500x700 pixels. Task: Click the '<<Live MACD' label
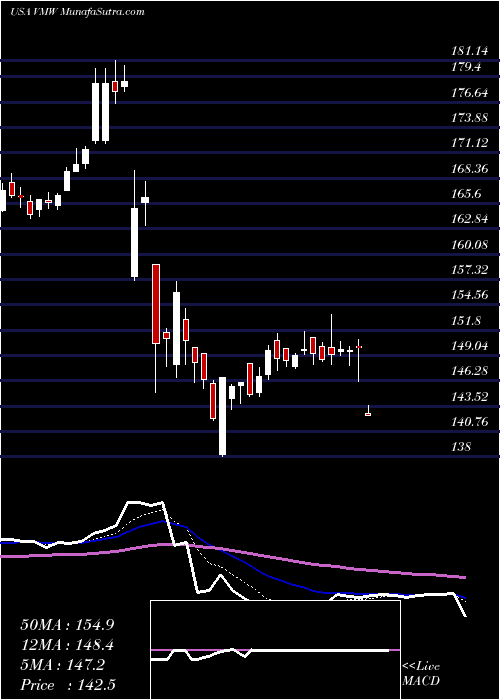[x=421, y=674]
